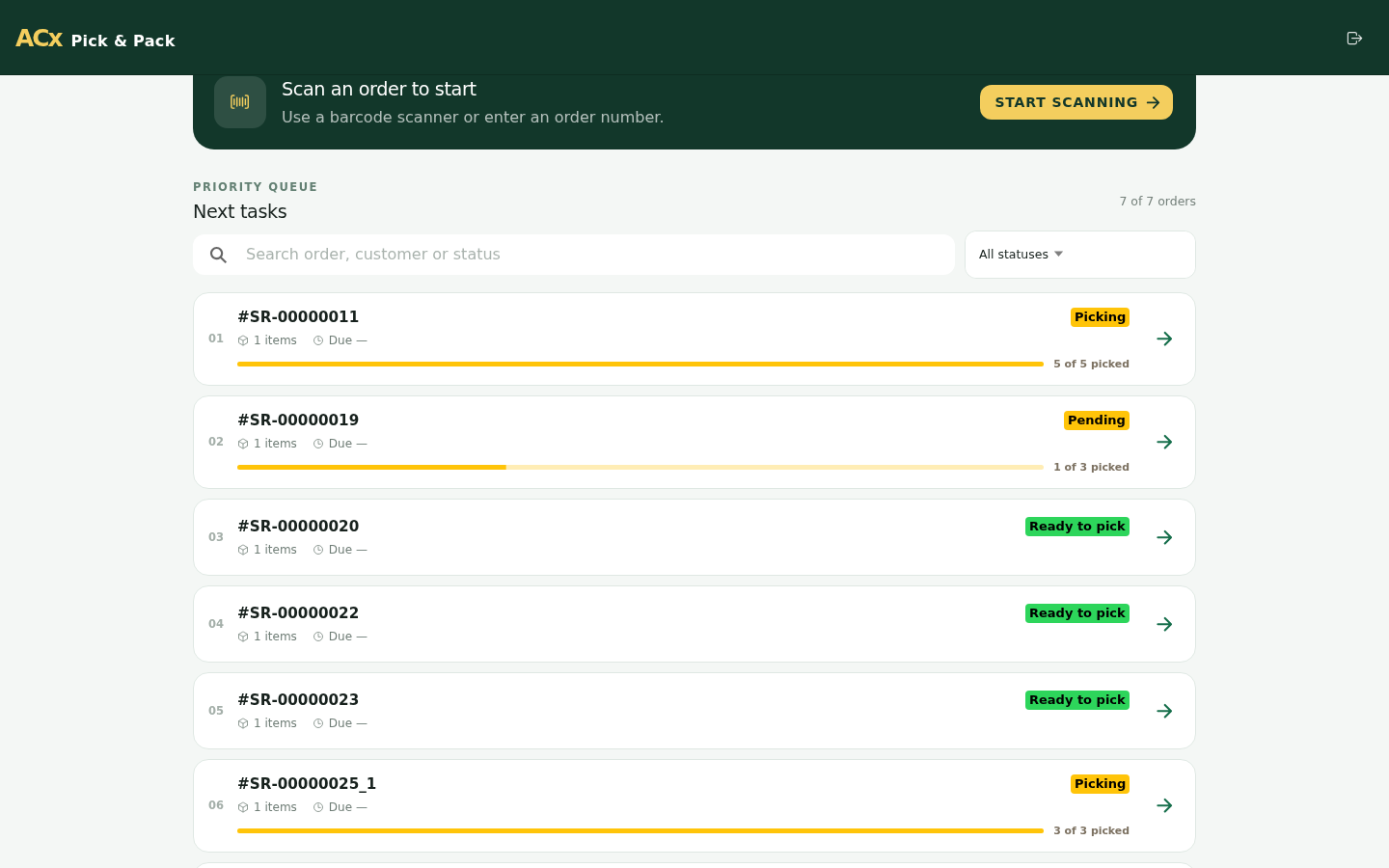Click the package icon in SR-00000011 row
This screenshot has width=1389, height=868.
(243, 340)
